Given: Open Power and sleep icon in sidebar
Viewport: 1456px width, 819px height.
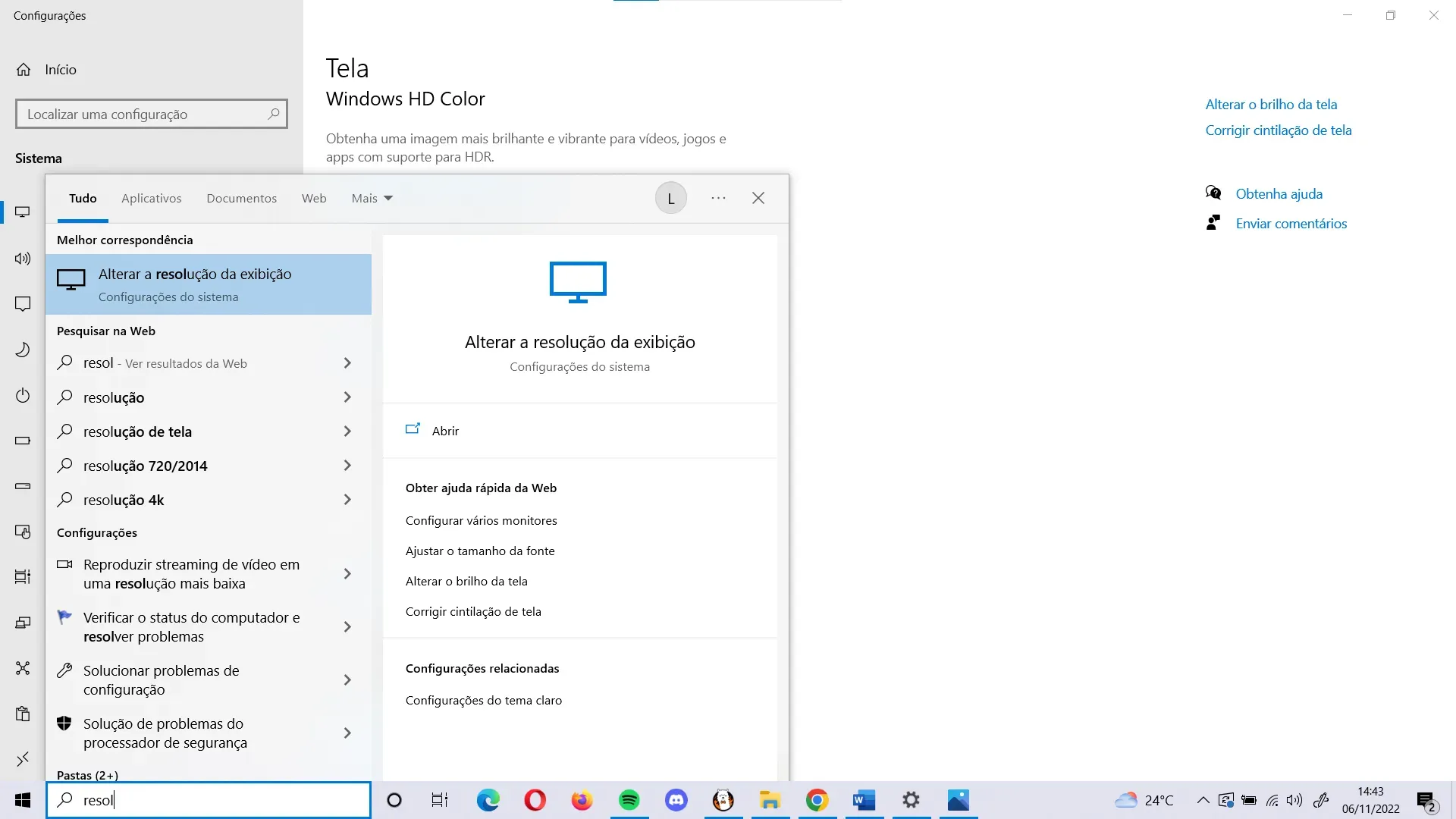Looking at the screenshot, I should tap(23, 395).
